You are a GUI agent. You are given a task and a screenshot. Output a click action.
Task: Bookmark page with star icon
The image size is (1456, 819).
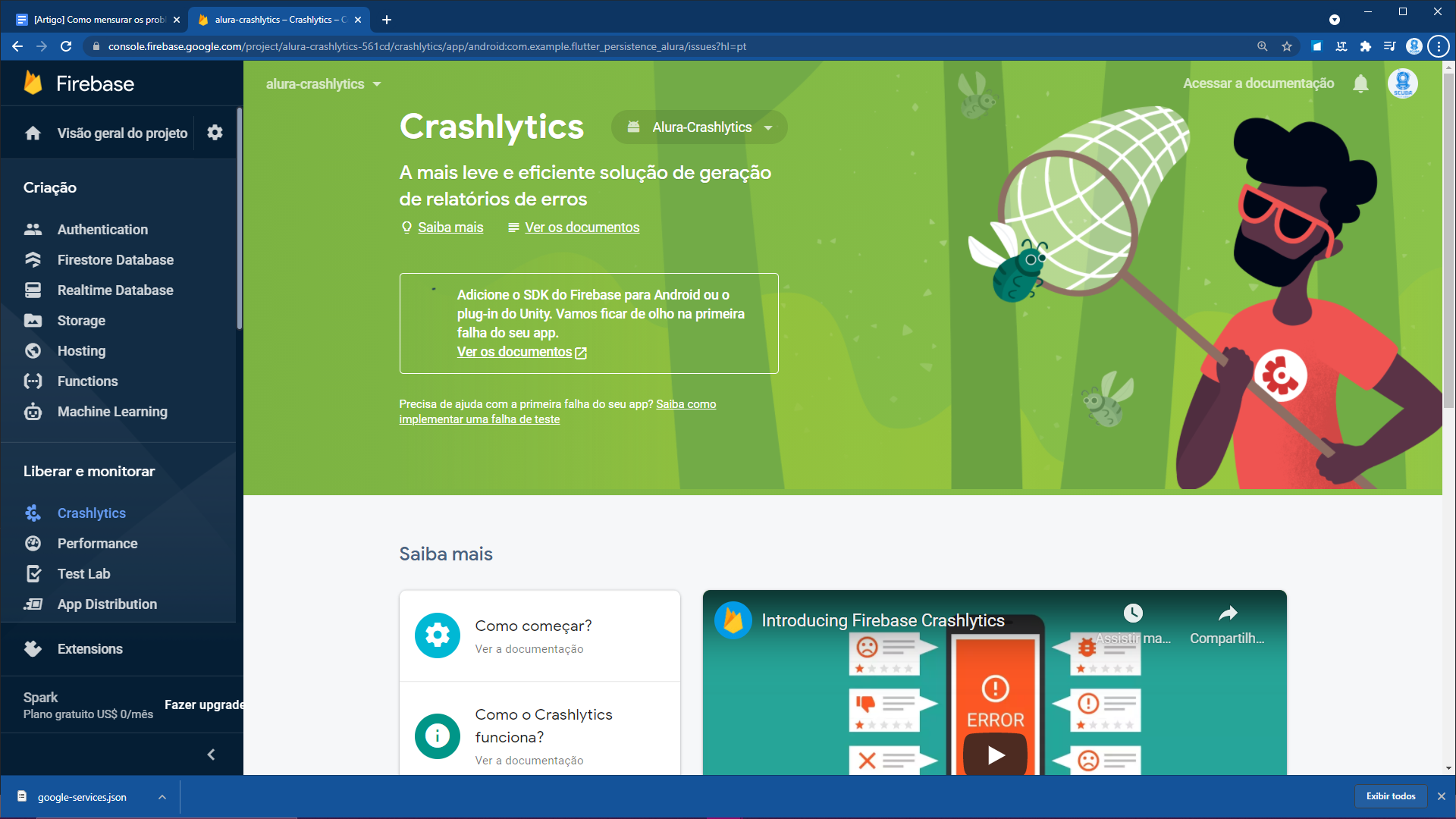pos(1287,46)
